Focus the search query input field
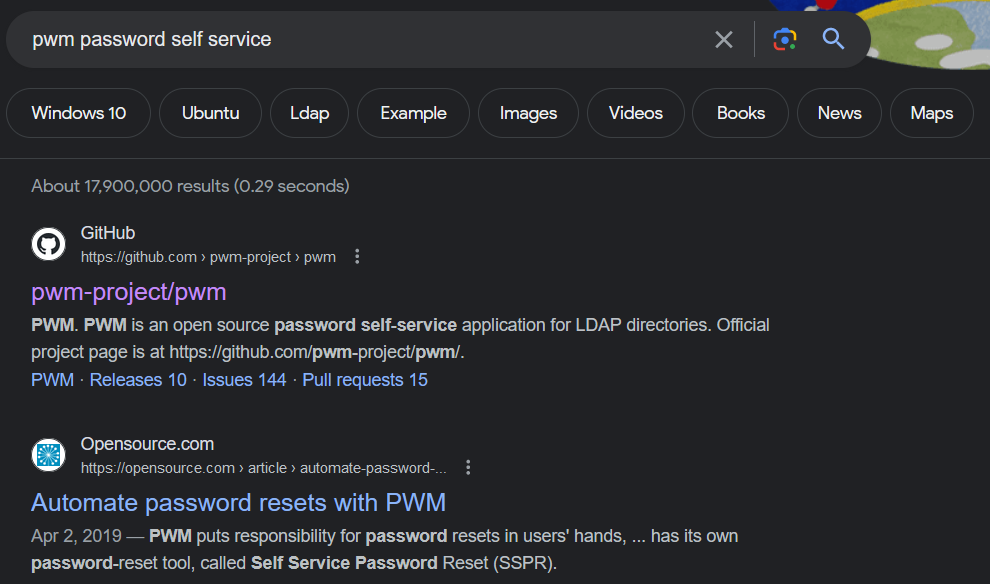 (x=366, y=39)
